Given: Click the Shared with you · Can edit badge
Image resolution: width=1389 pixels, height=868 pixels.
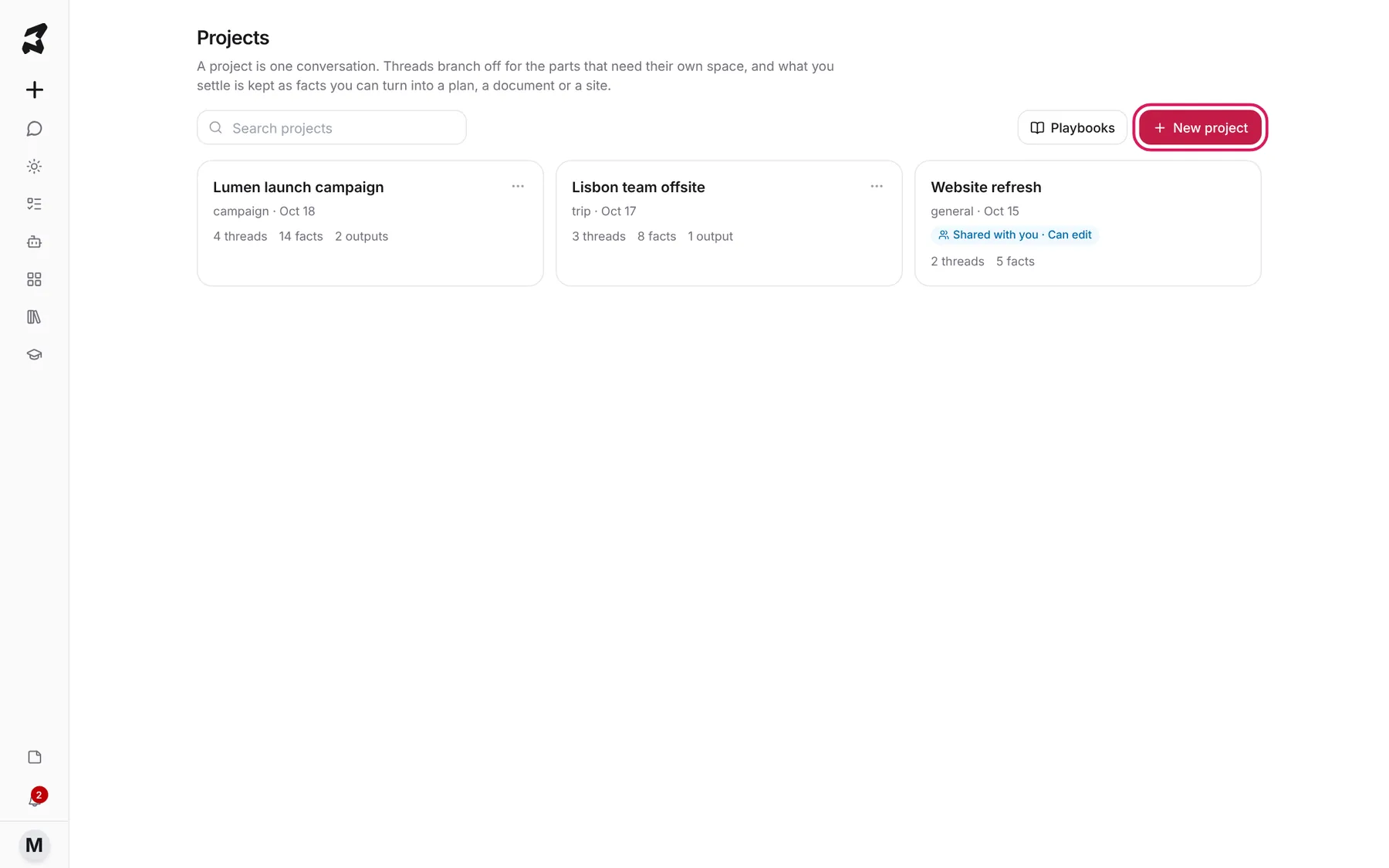Looking at the screenshot, I should point(1015,235).
